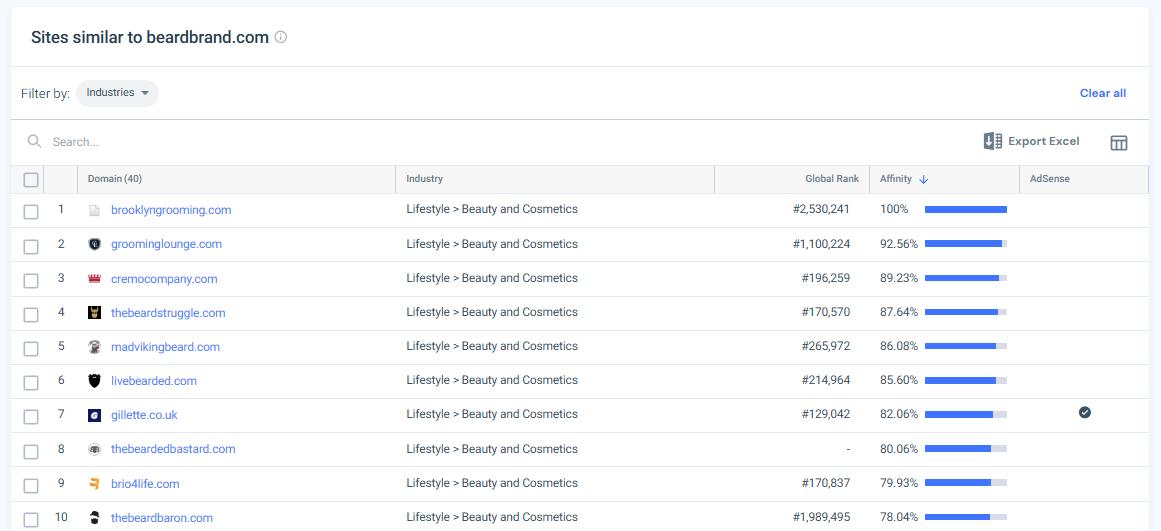Image resolution: width=1161 pixels, height=531 pixels.
Task: Click the gillette.co.uk favicon
Action: click(94, 415)
